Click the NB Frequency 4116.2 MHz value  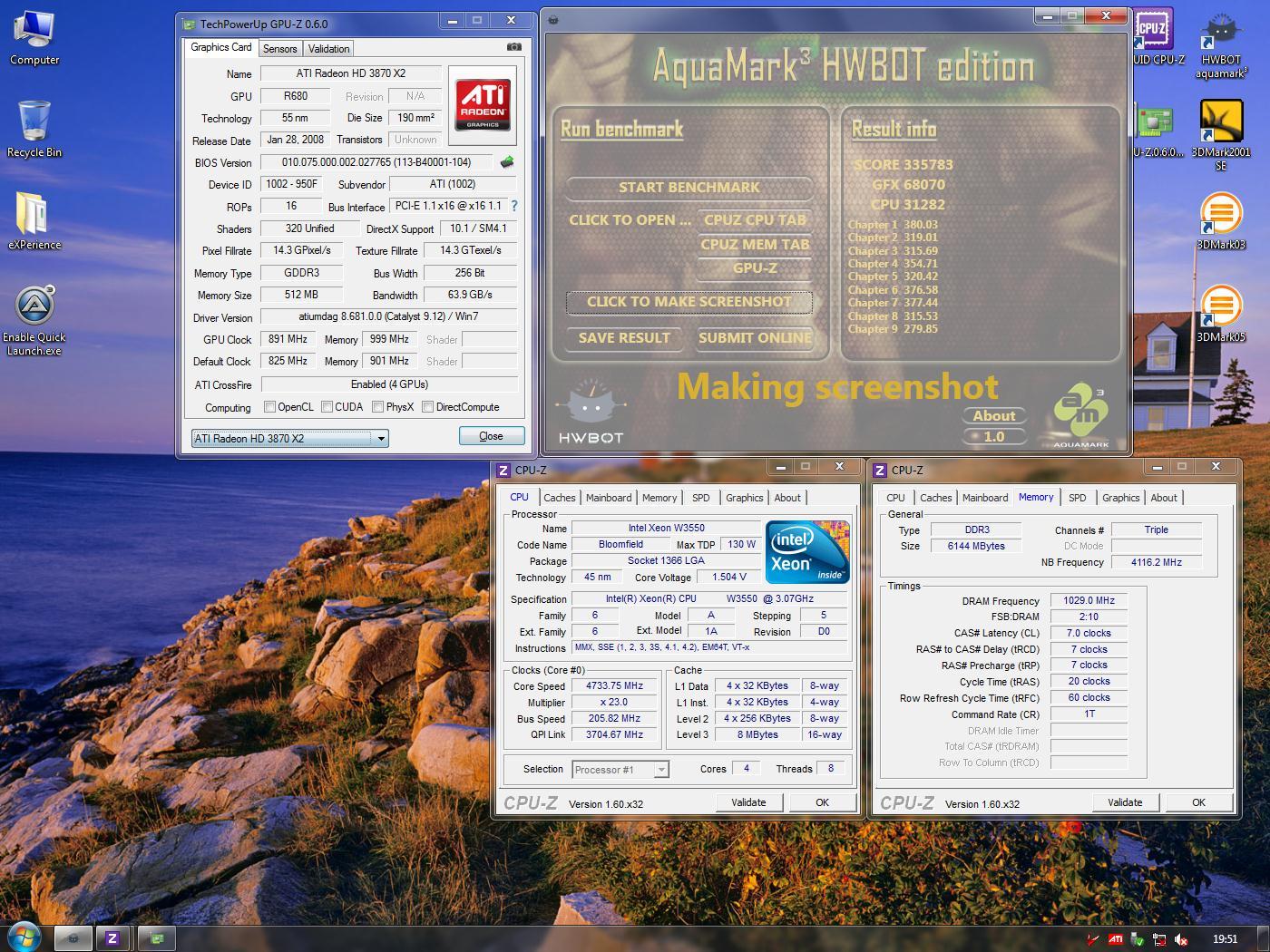[x=1156, y=562]
